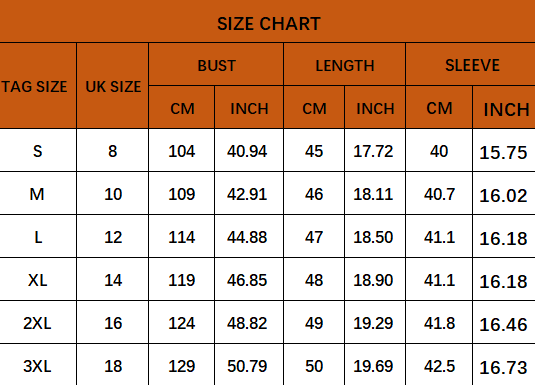This screenshot has width=535, height=385.
Task: Select bust value 104 cm
Action: [x=182, y=150]
